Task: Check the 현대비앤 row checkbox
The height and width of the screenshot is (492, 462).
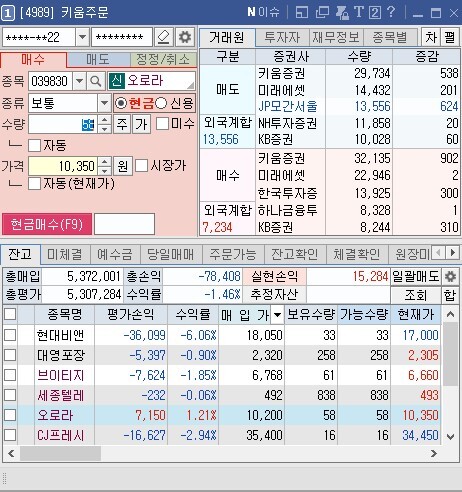Action: pyautogui.click(x=10, y=335)
